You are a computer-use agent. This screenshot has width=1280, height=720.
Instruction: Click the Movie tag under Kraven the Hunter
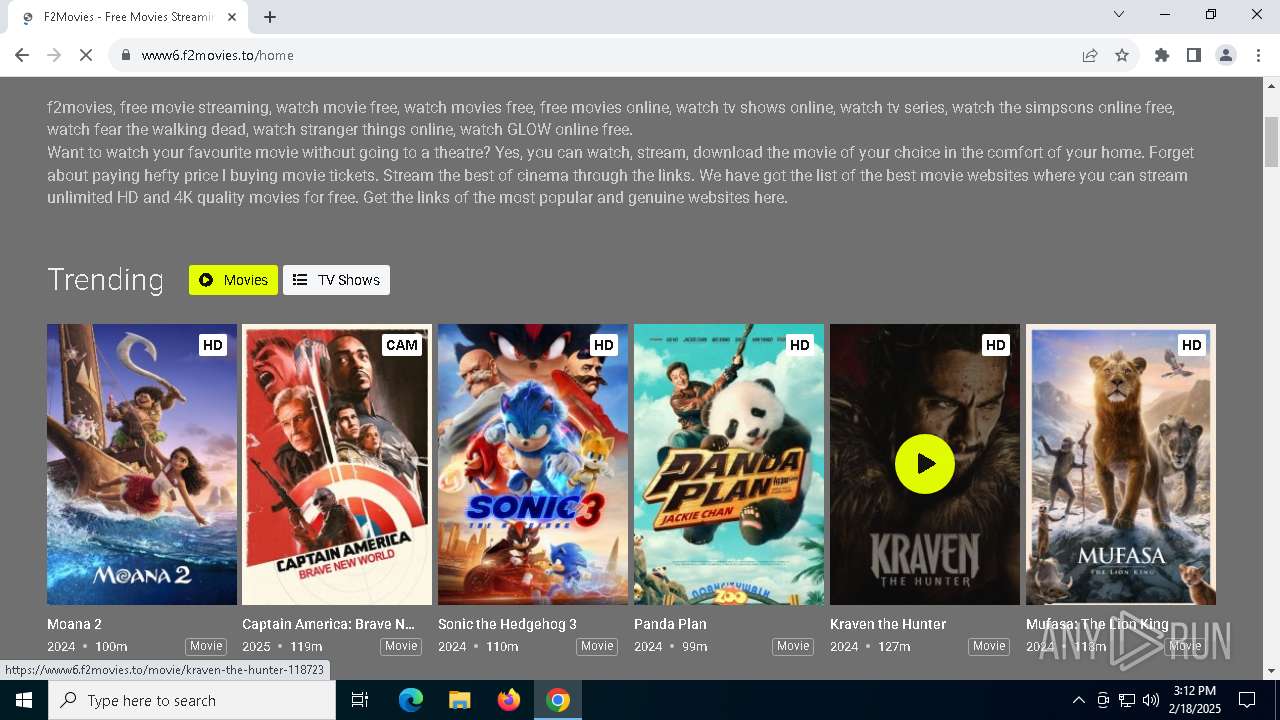[989, 646]
